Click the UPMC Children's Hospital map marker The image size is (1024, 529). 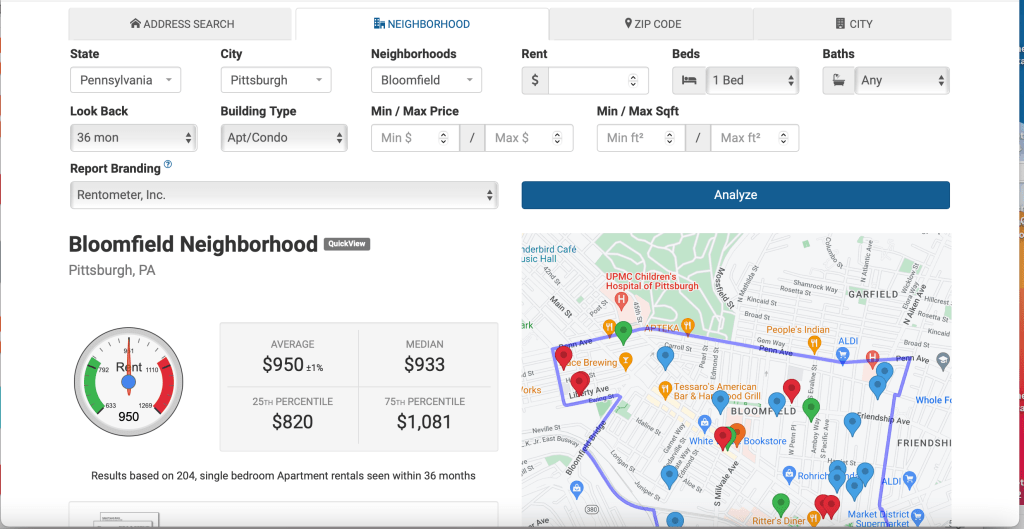pyautogui.click(x=621, y=299)
